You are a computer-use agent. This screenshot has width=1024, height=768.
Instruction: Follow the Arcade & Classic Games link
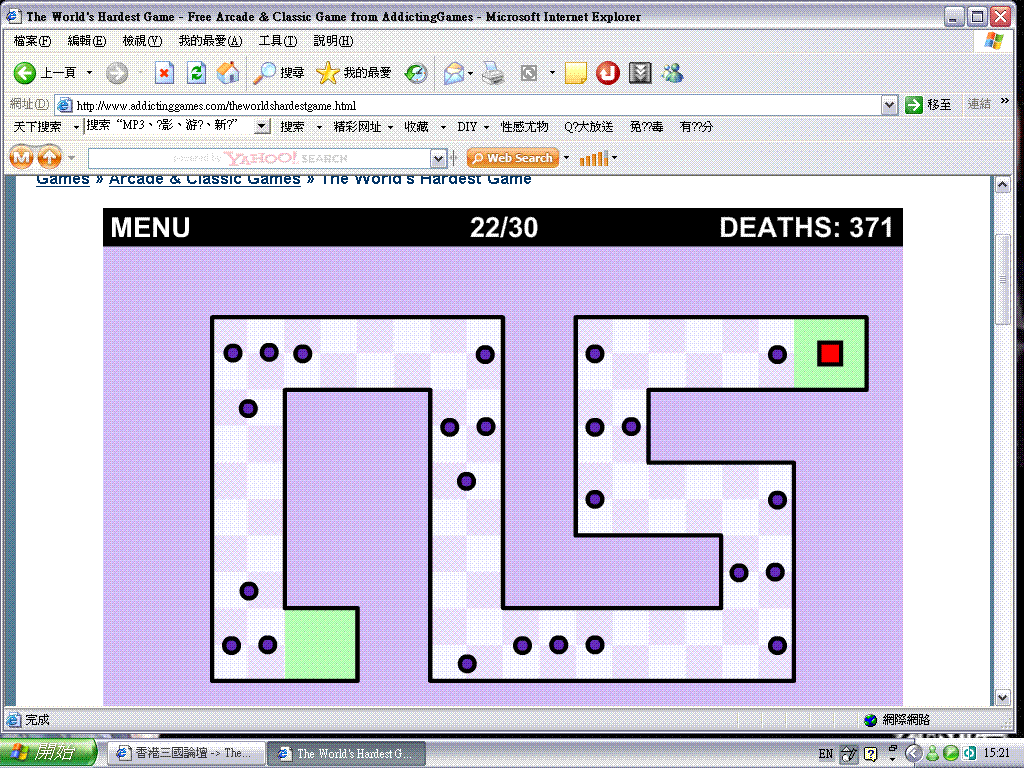(x=204, y=179)
